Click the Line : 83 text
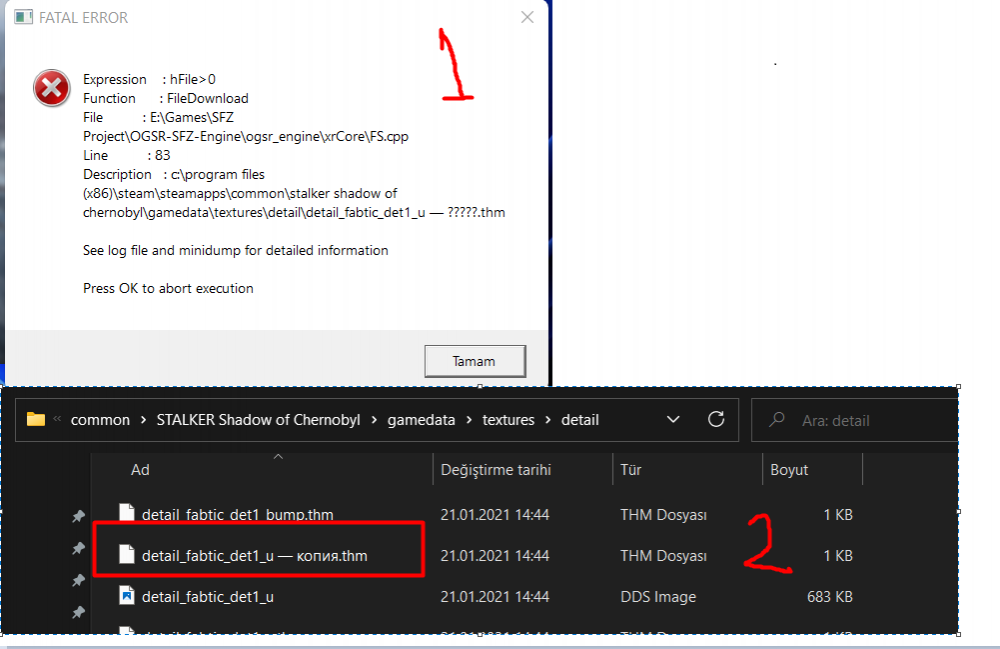1000x649 pixels. 127,155
